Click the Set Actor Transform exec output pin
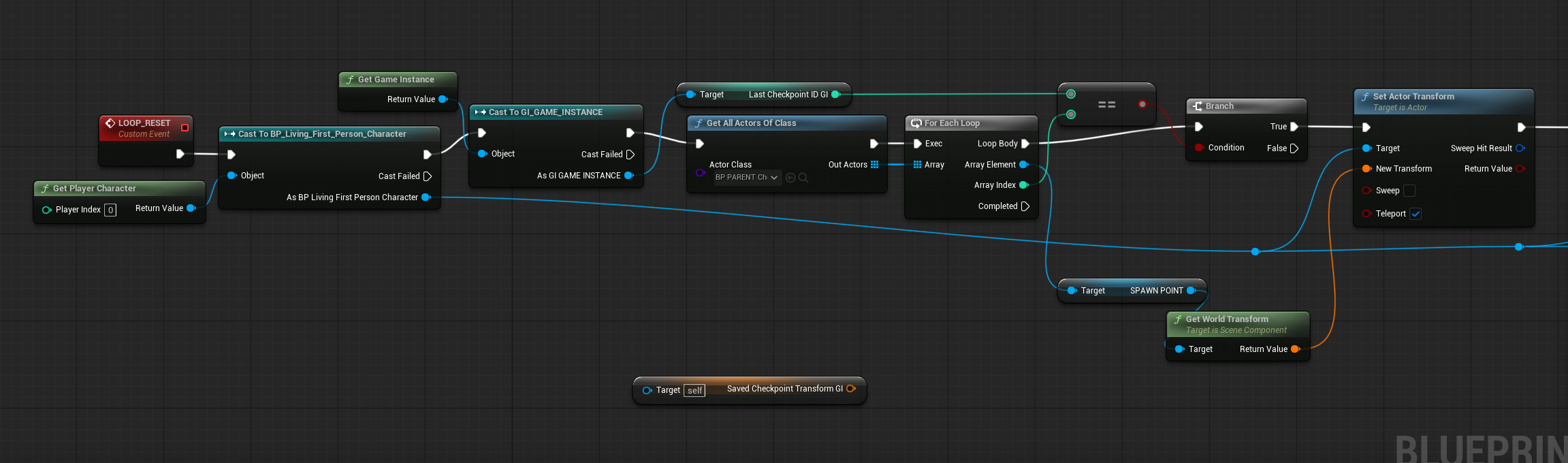The height and width of the screenshot is (463, 1568). coord(1521,127)
